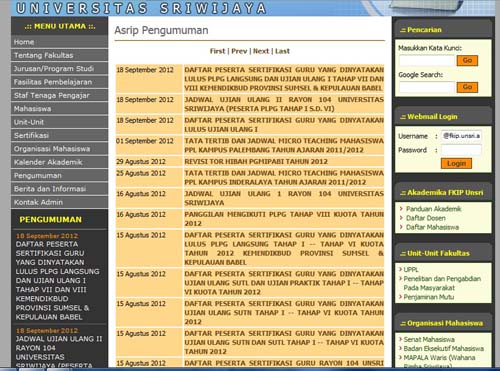Open the Badan Eksekutif Mahasiswa link
The height and width of the screenshot is (371, 500).
[x=443, y=349]
